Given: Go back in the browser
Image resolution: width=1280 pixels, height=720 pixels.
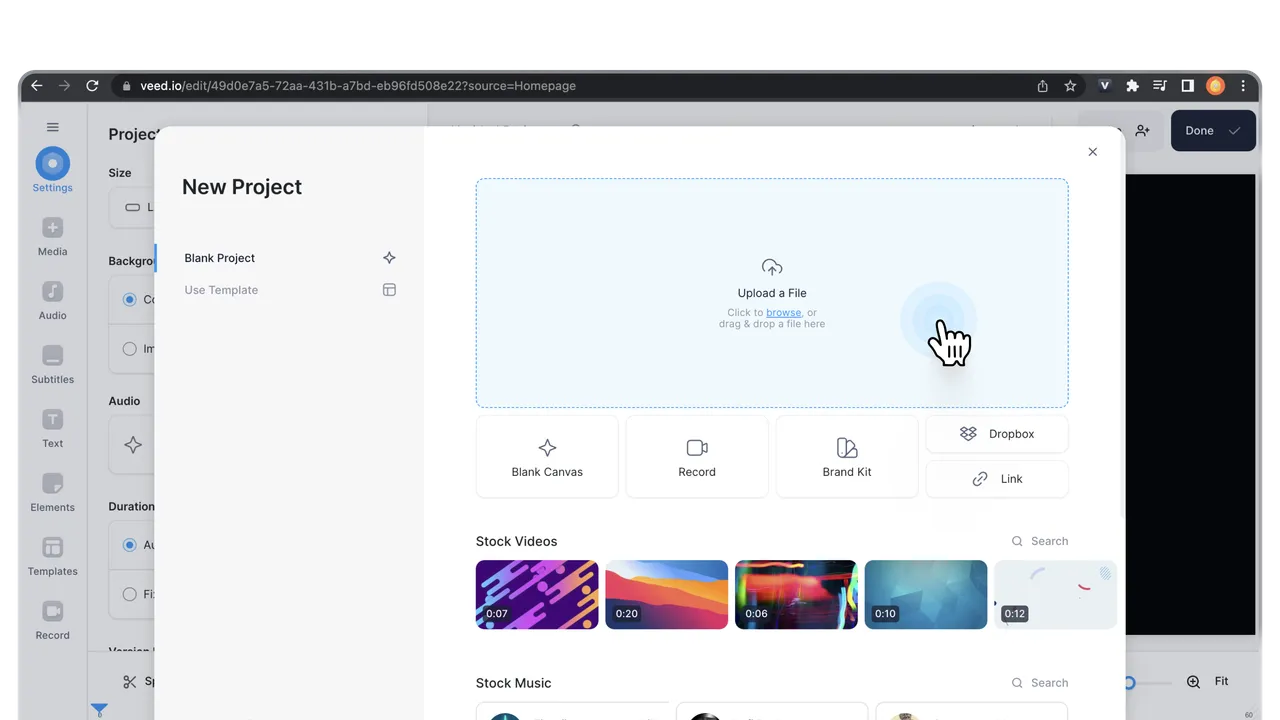Looking at the screenshot, I should coord(37,86).
